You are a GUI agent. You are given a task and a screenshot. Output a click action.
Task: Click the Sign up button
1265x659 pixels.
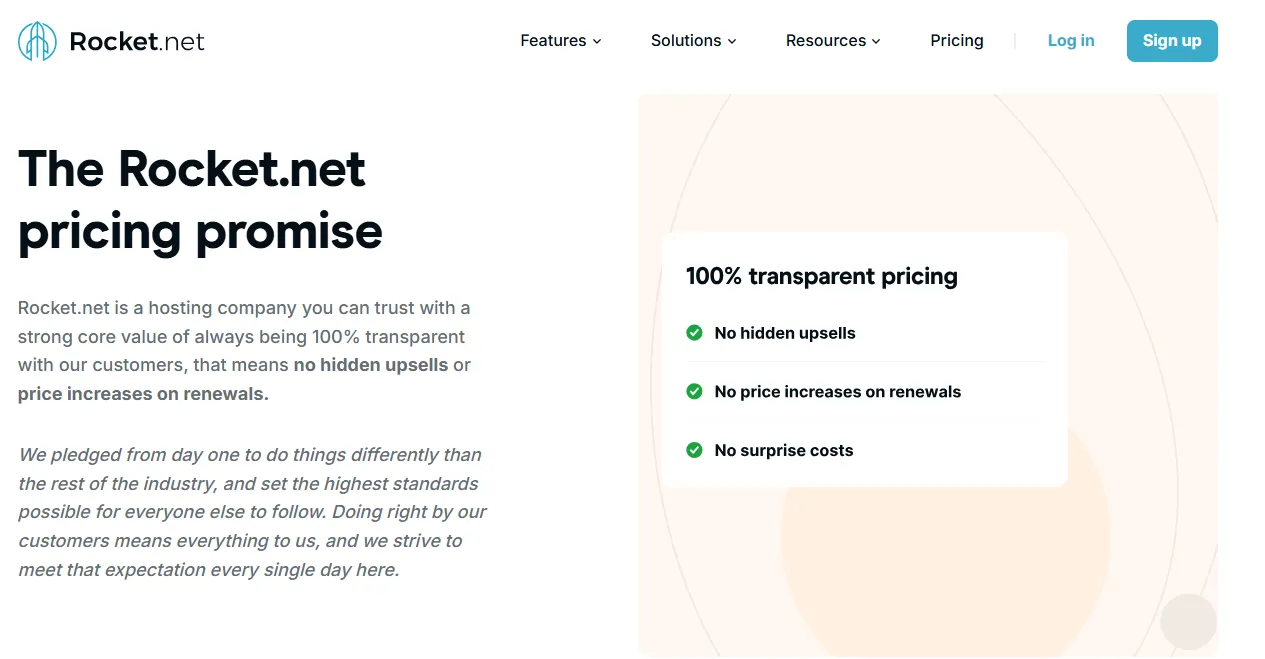tap(1172, 41)
